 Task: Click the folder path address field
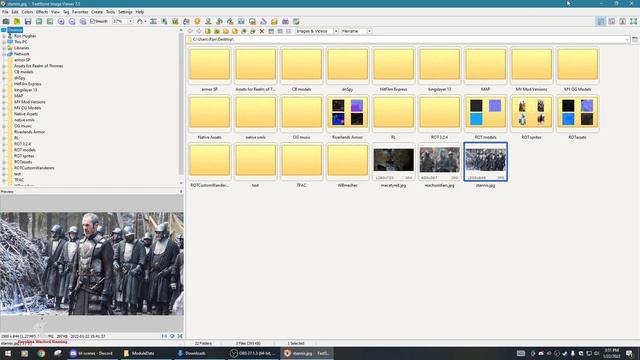[x=407, y=40]
